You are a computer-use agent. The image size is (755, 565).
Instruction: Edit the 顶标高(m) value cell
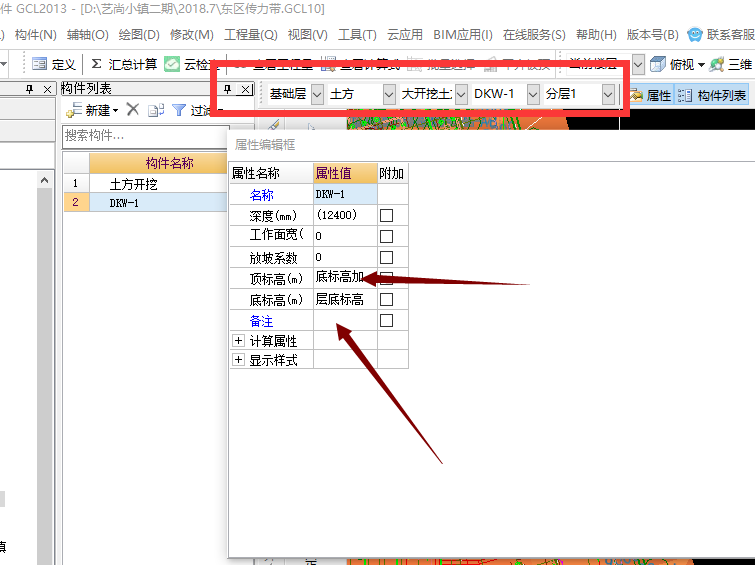click(345, 278)
